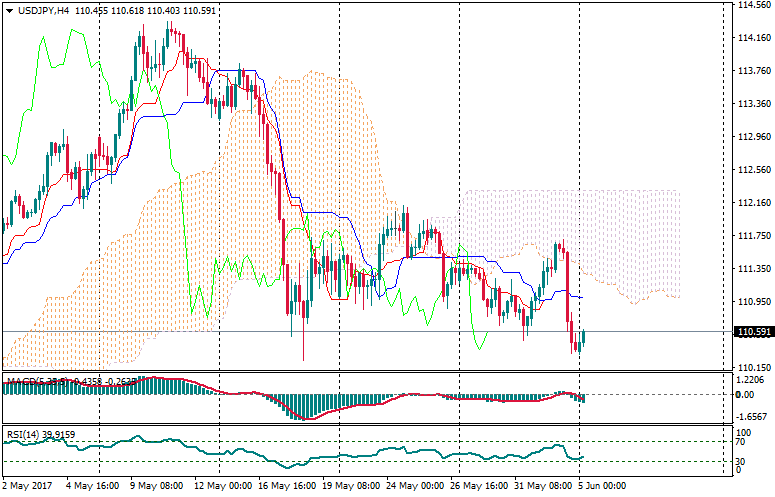
Task: Click the 112.160 price scale label
Action: pos(753,202)
